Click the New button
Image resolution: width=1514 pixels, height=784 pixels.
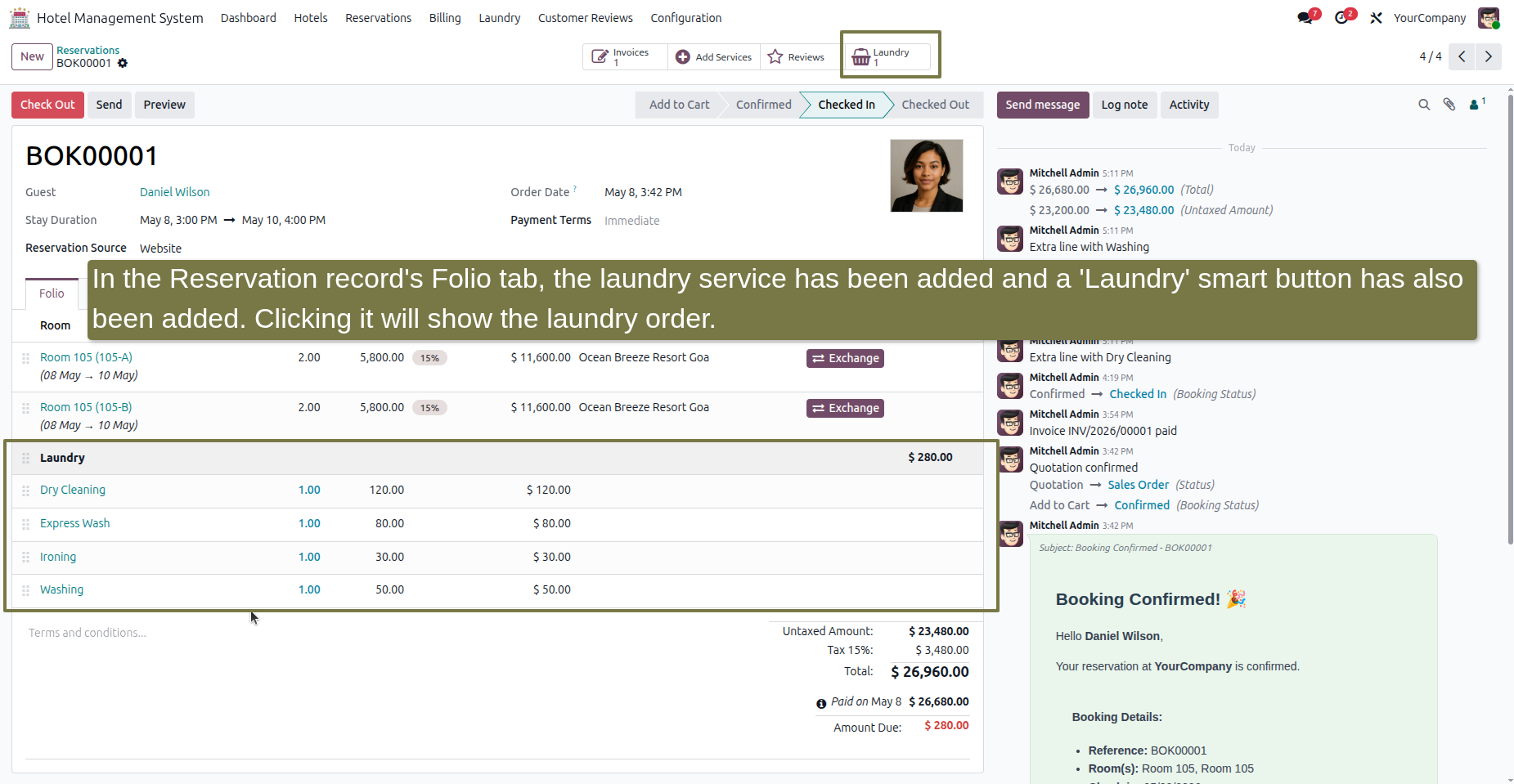pos(32,56)
